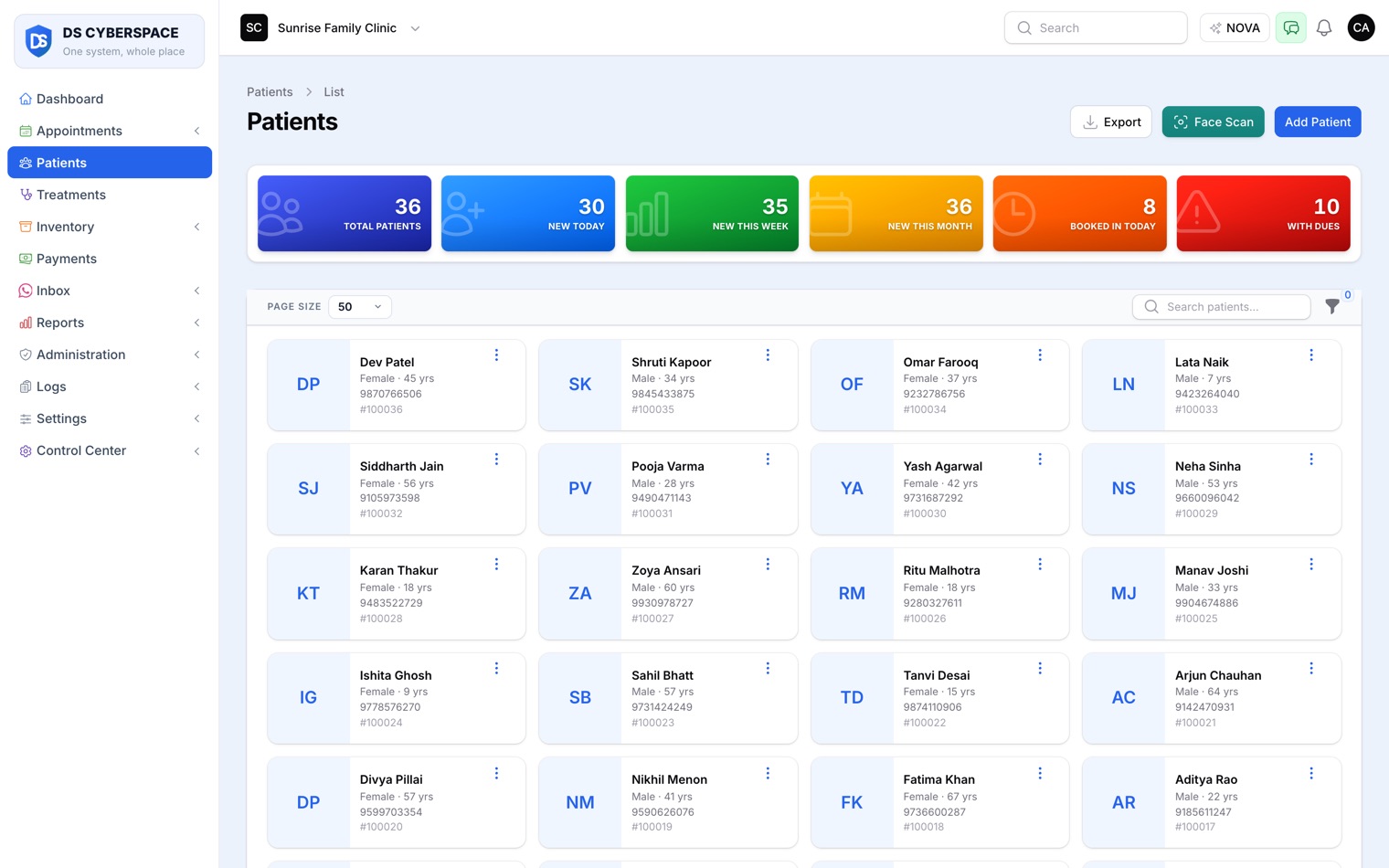1389x868 pixels.
Task: Click the Export button
Action: pos(1111,122)
